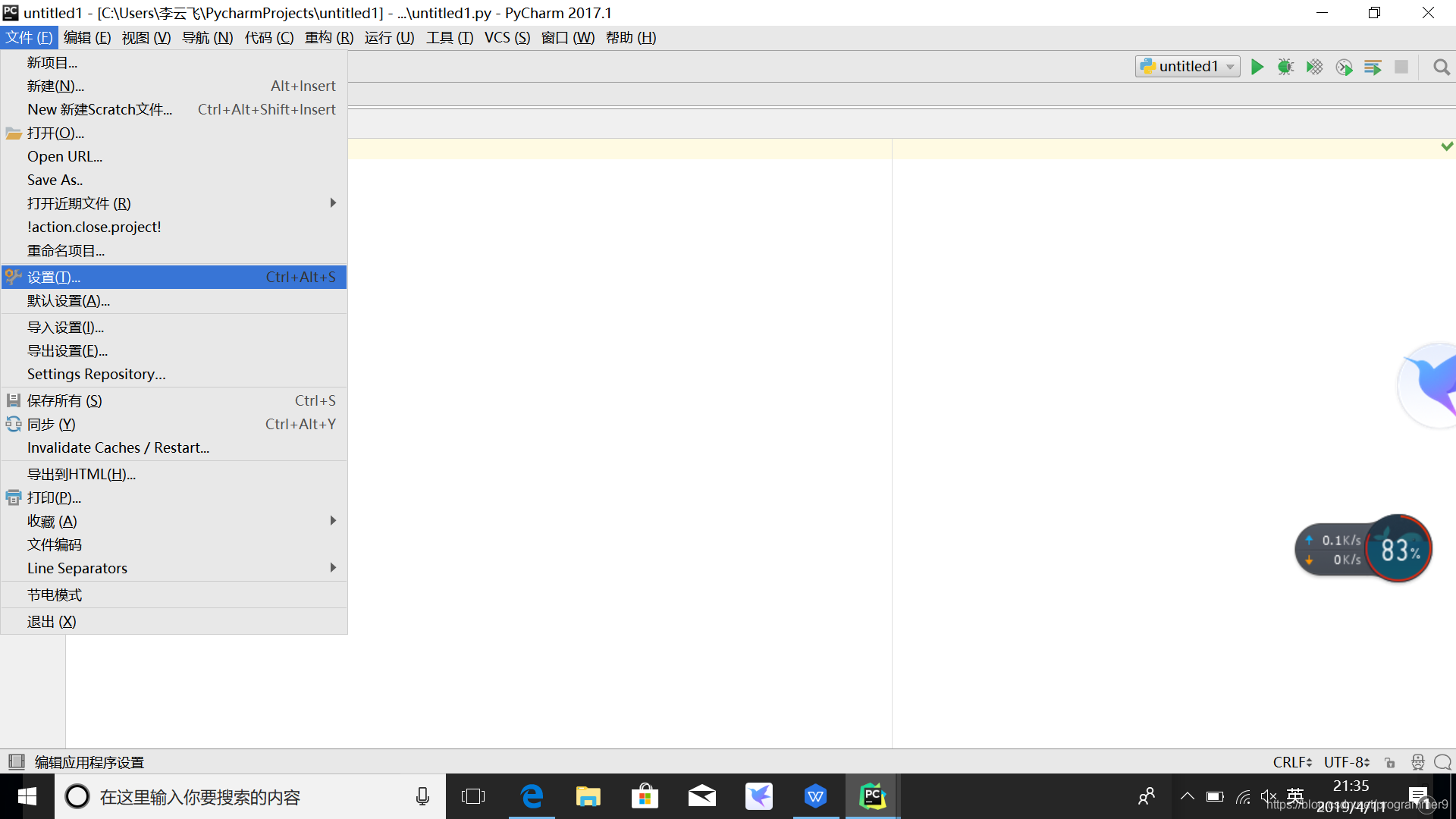Open the 帮助 (H) menu
1456x819 pixels.
click(x=631, y=37)
